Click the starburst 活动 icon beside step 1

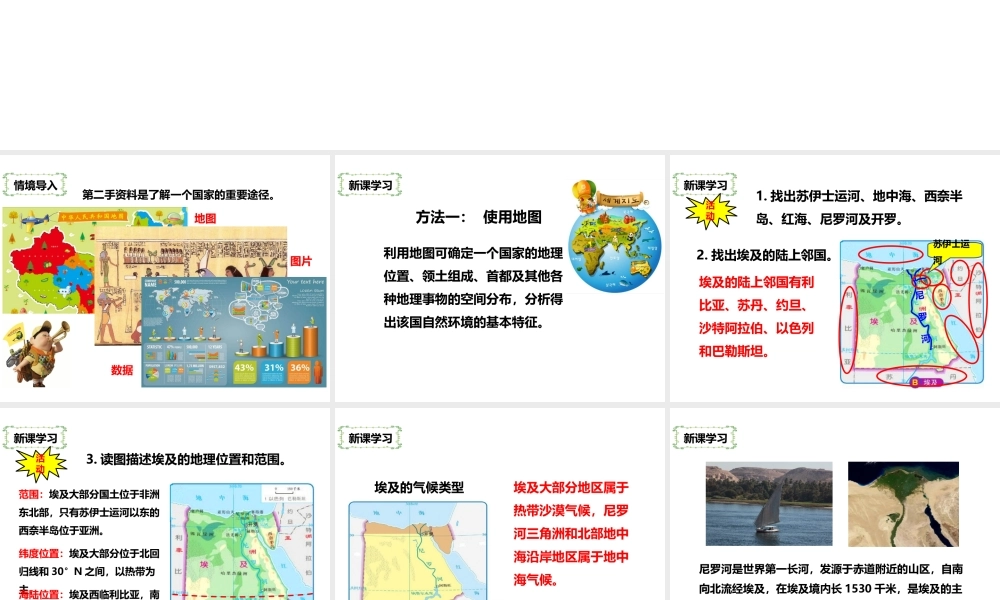click(x=710, y=211)
